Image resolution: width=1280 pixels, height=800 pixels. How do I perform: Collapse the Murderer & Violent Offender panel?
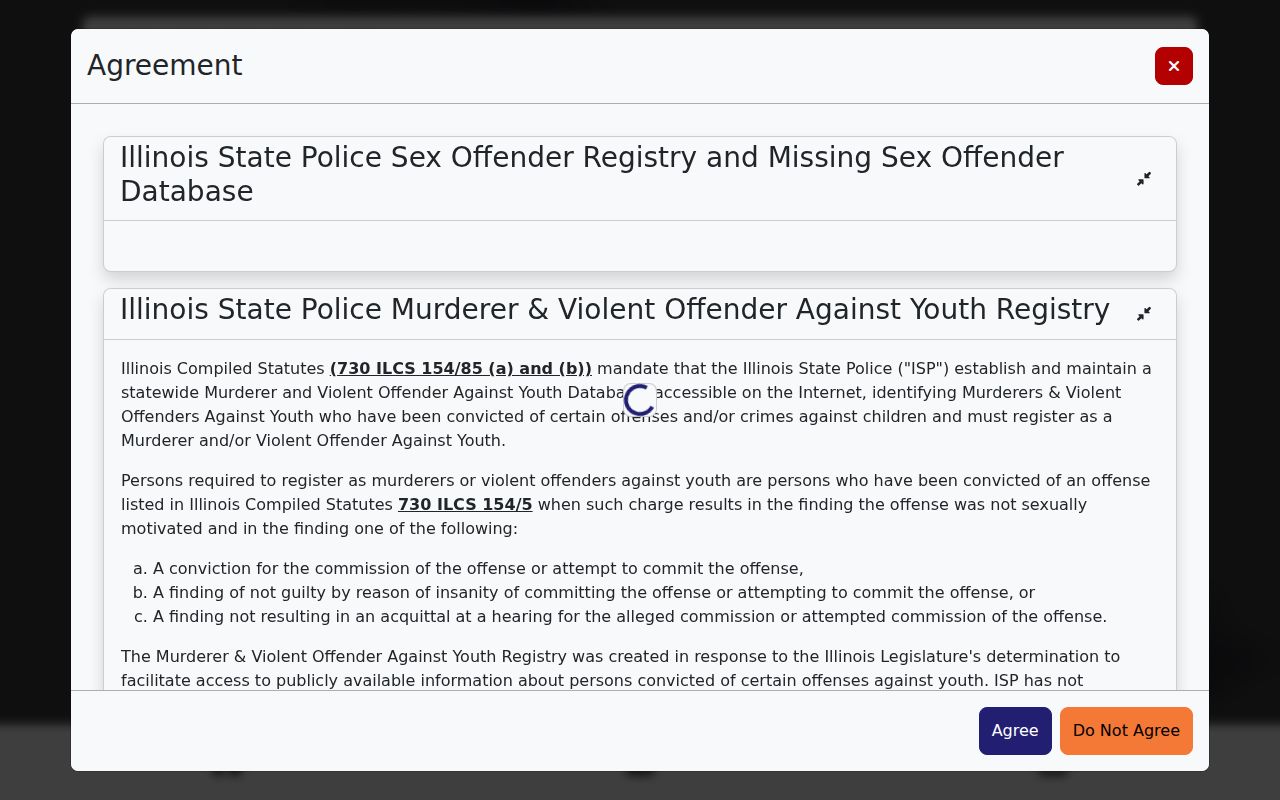pos(1144,314)
